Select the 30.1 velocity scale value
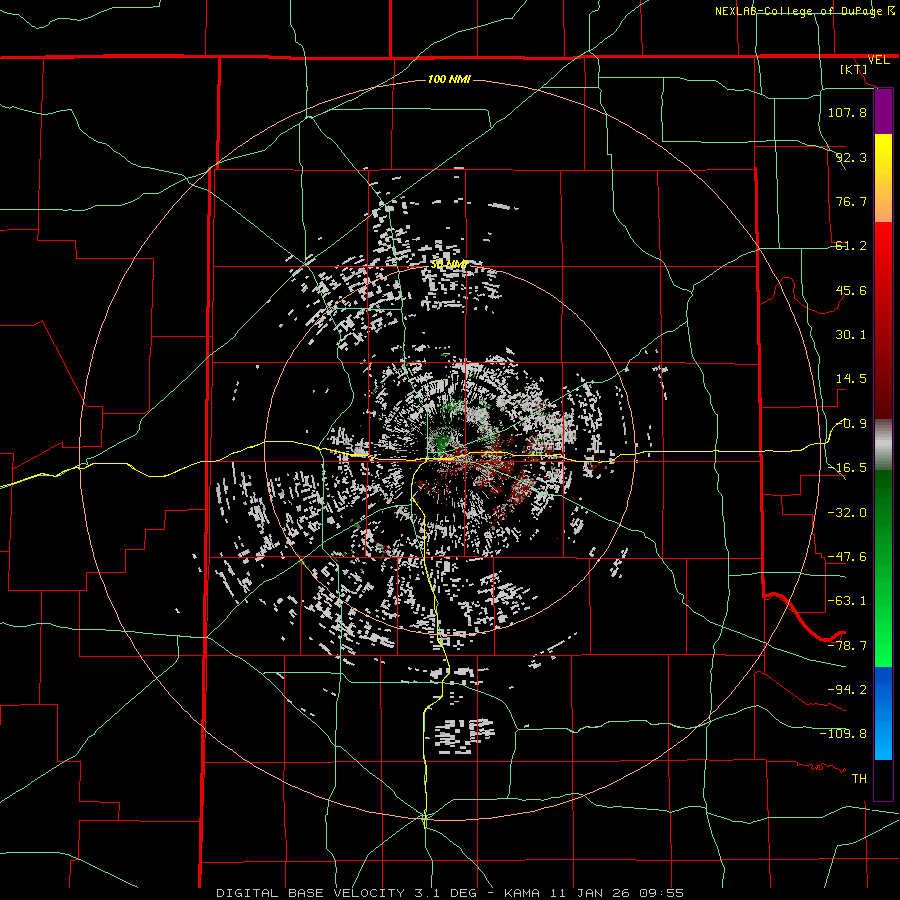Image resolution: width=900 pixels, height=900 pixels. coord(851,335)
